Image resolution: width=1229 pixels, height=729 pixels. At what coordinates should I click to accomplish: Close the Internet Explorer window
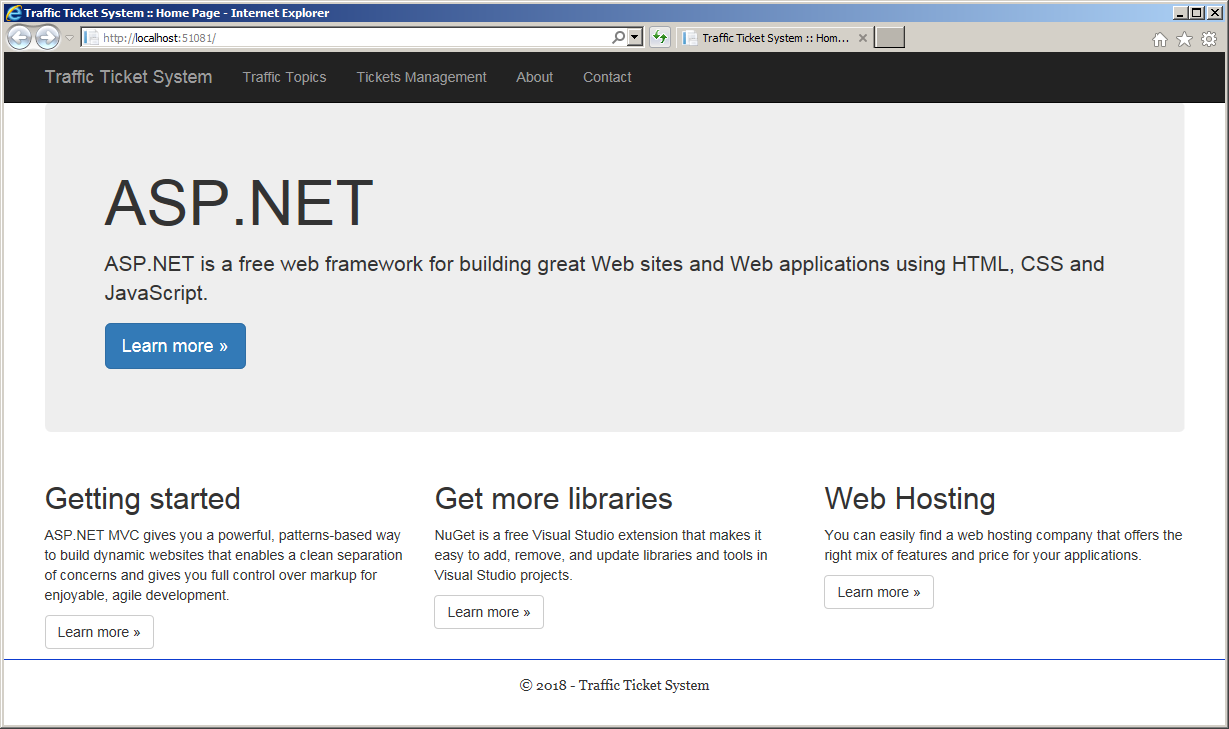pos(1214,13)
